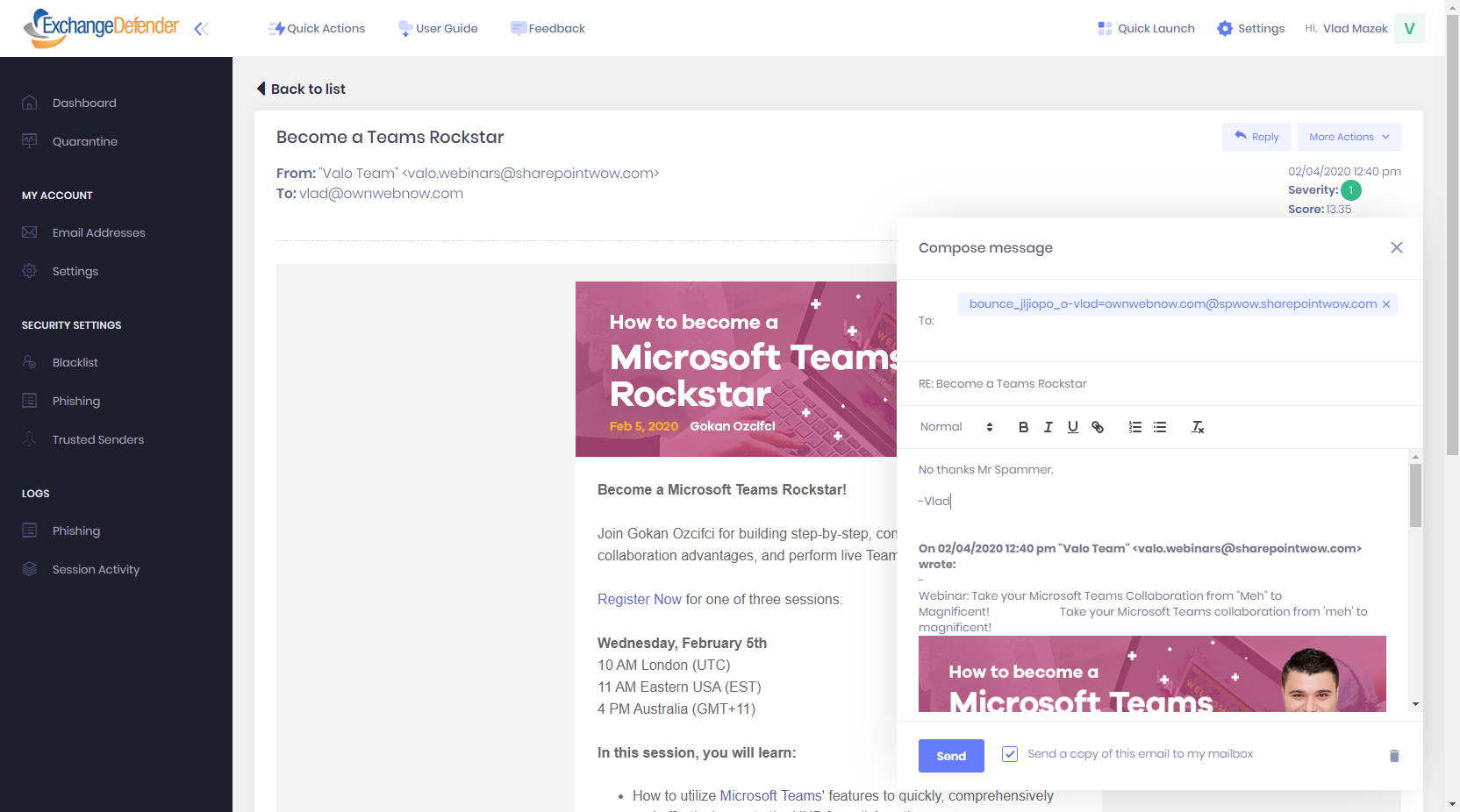Open Quarantine in the sidebar
This screenshot has width=1460, height=812.
click(84, 141)
